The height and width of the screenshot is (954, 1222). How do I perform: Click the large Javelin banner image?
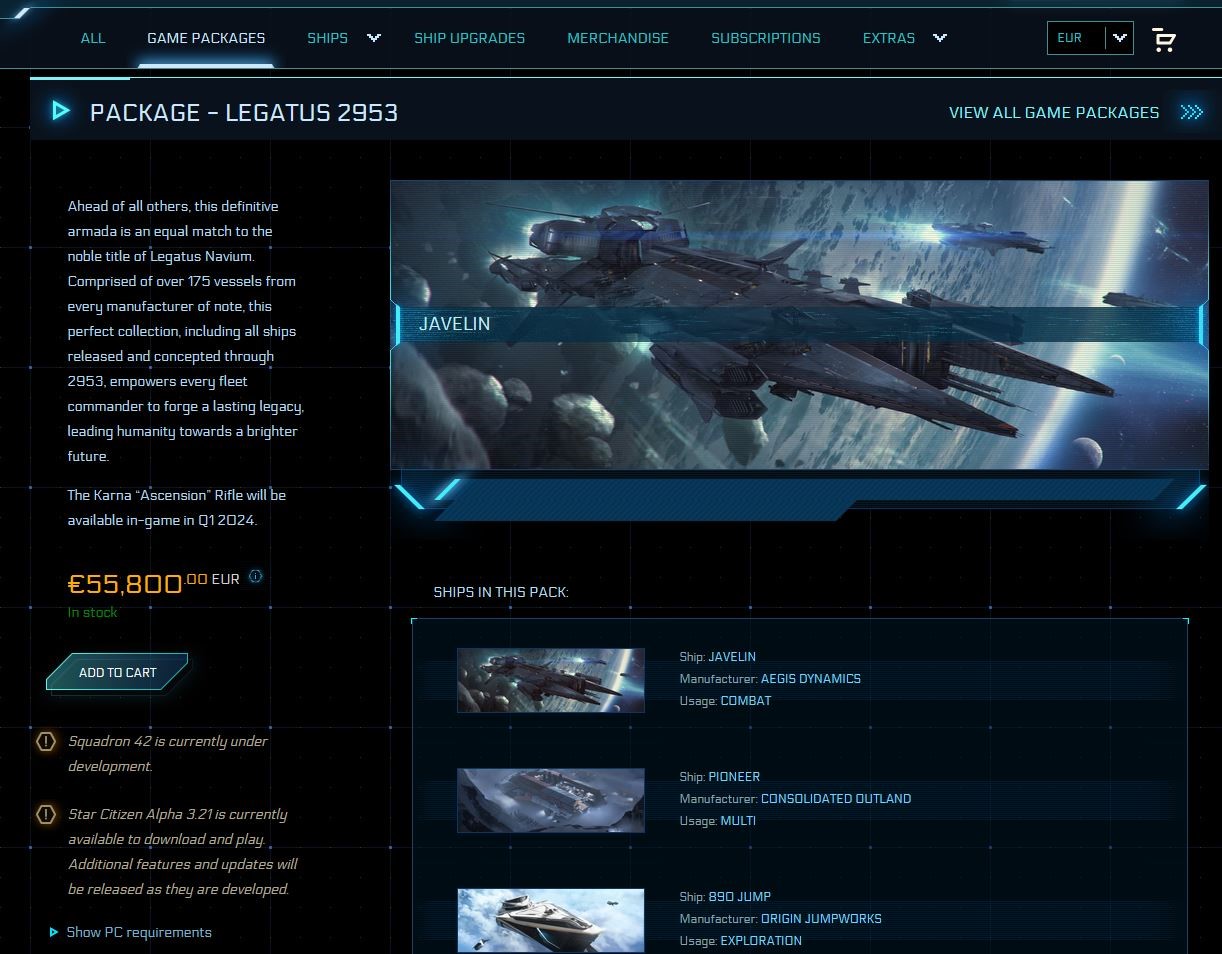coord(799,324)
